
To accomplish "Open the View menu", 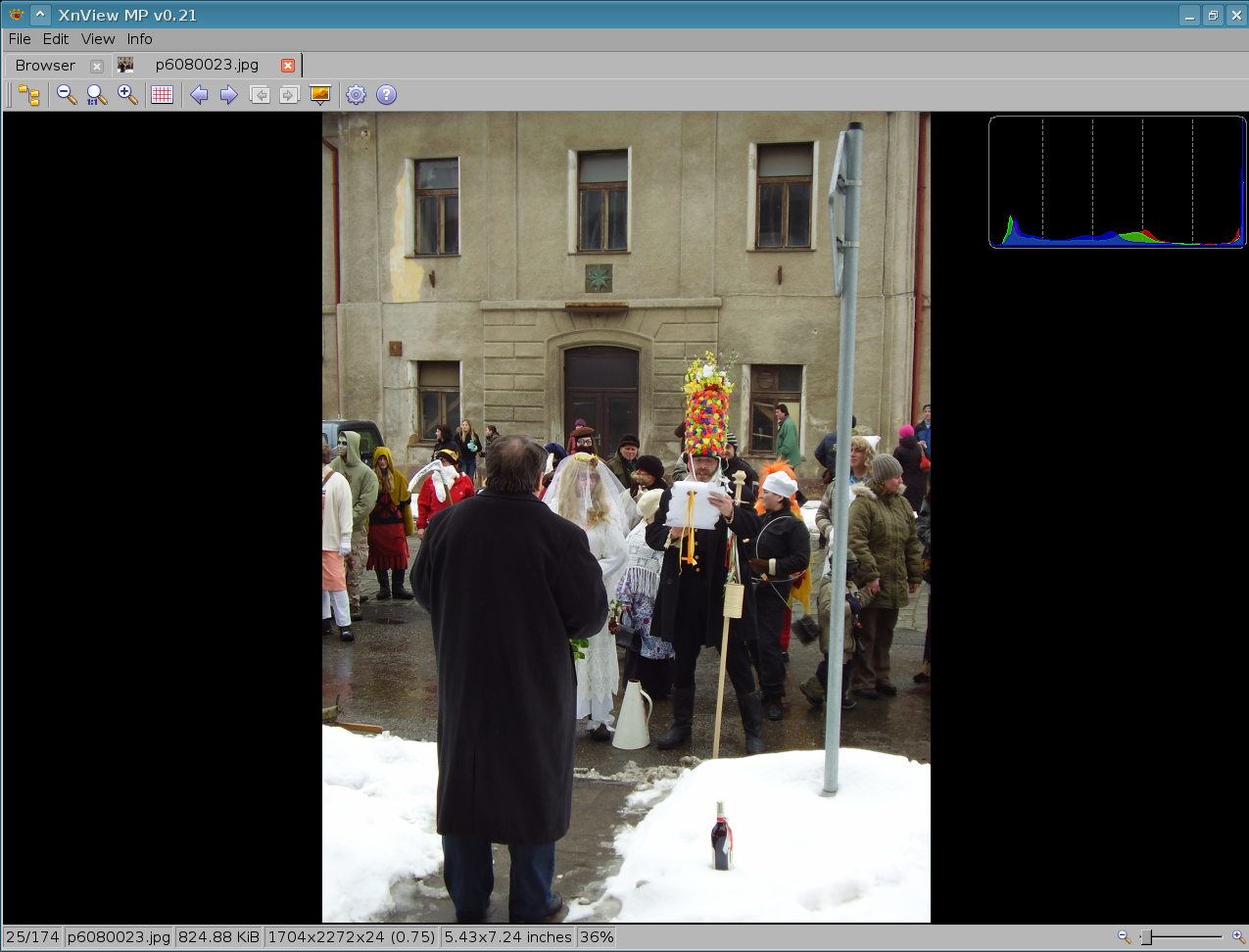I will [x=98, y=39].
